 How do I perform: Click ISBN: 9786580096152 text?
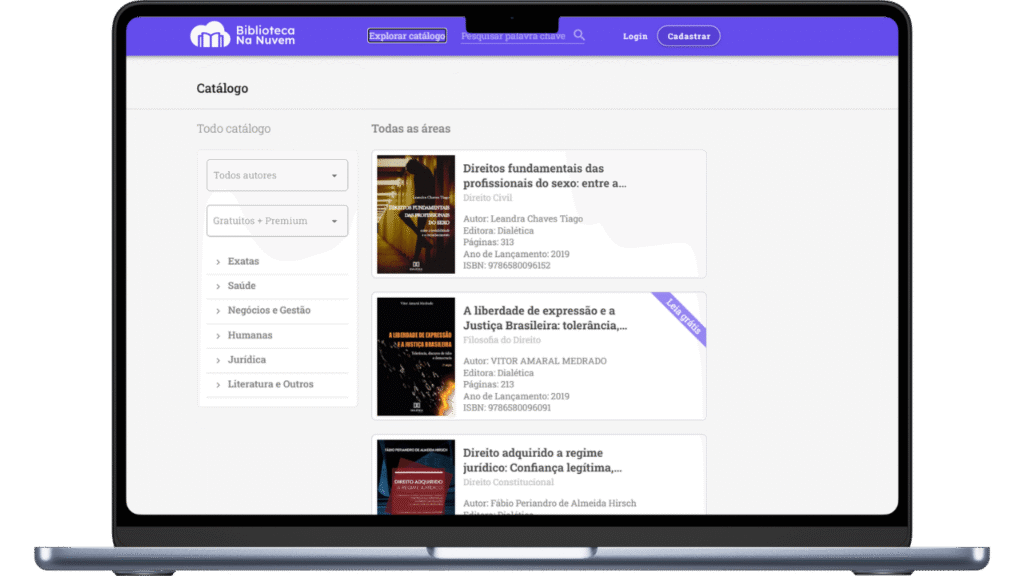[507, 266]
